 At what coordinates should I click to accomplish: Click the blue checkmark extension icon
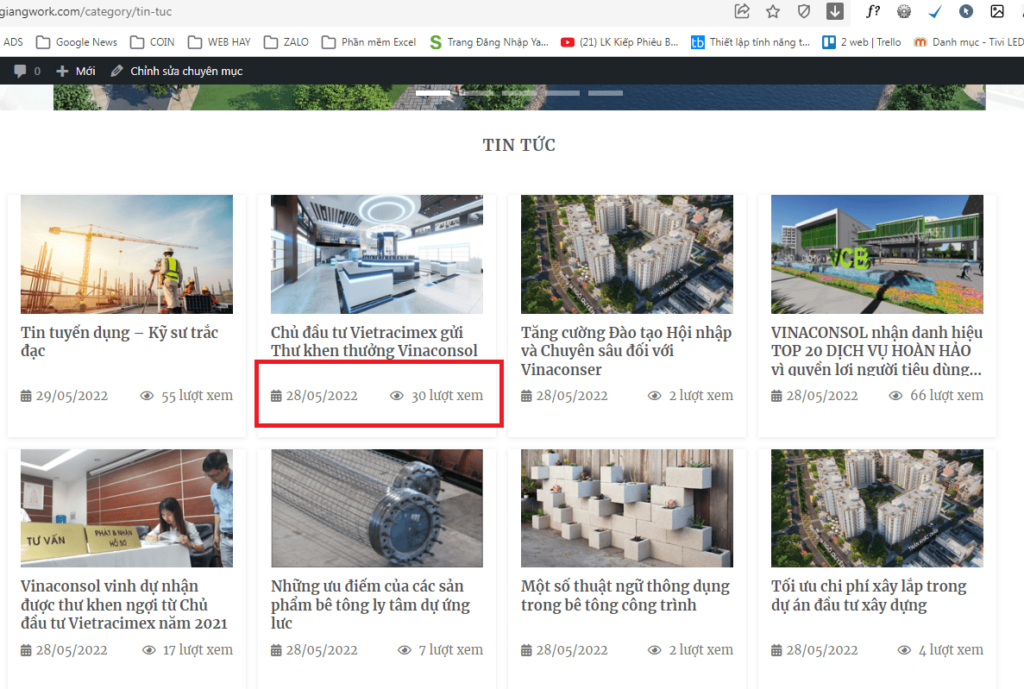click(934, 13)
